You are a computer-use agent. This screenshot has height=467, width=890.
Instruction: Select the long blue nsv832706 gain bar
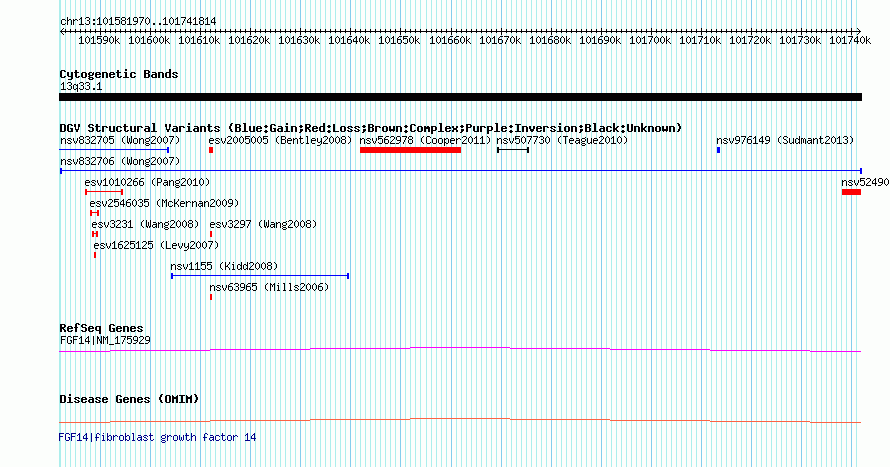point(461,171)
